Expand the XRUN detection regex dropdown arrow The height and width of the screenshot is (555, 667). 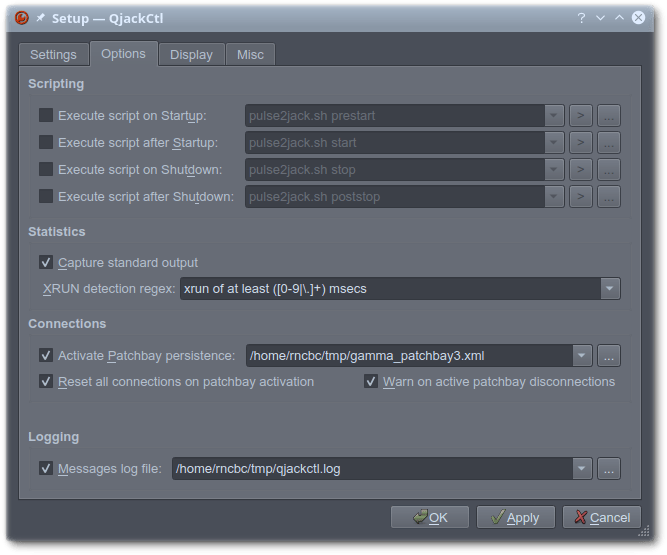610,289
